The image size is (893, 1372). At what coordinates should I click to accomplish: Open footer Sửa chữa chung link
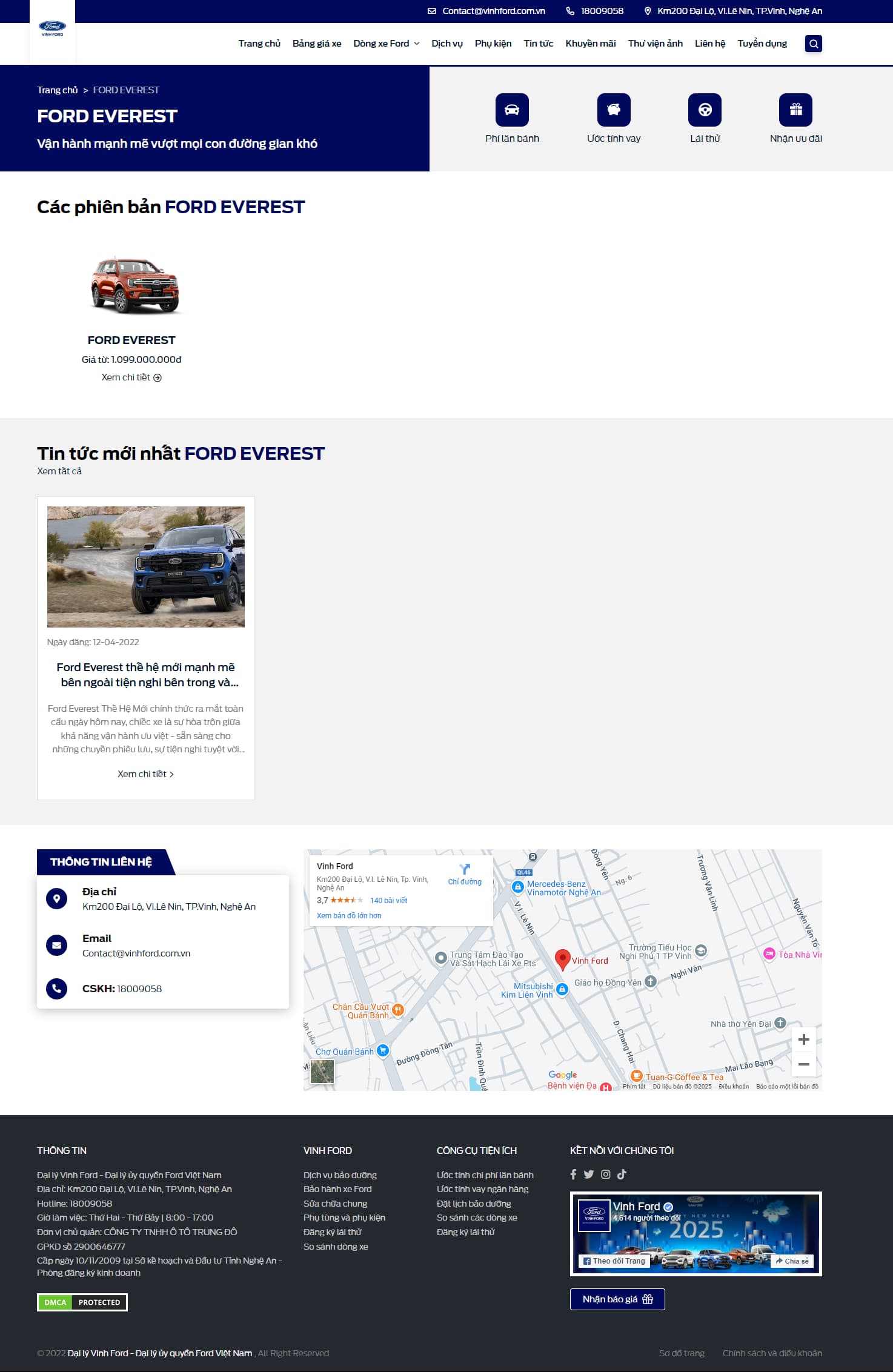335,1204
